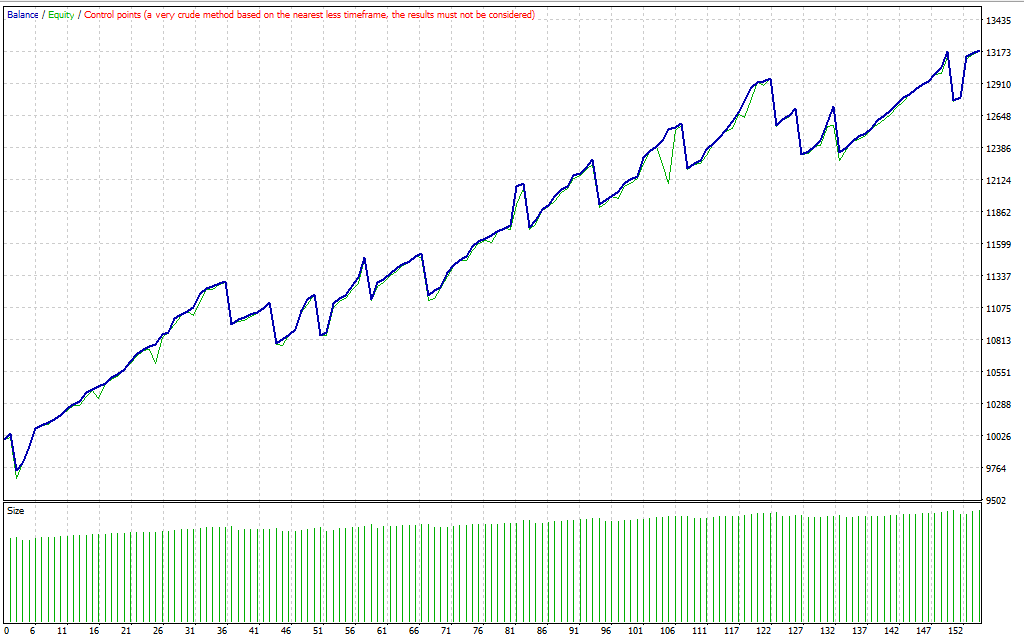Click the 0 mark on the horizontal axis
Viewport: 1024px width, 640px height.
coord(6,631)
